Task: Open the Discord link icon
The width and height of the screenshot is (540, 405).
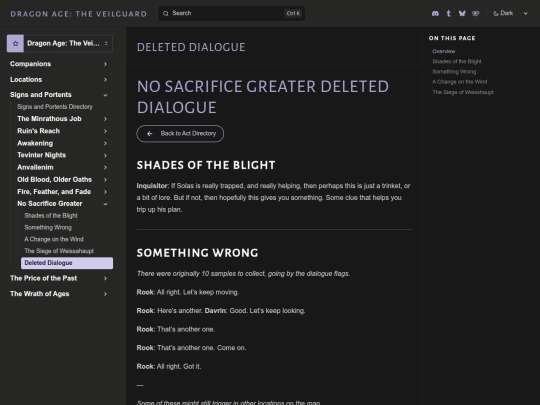Action: pos(435,13)
